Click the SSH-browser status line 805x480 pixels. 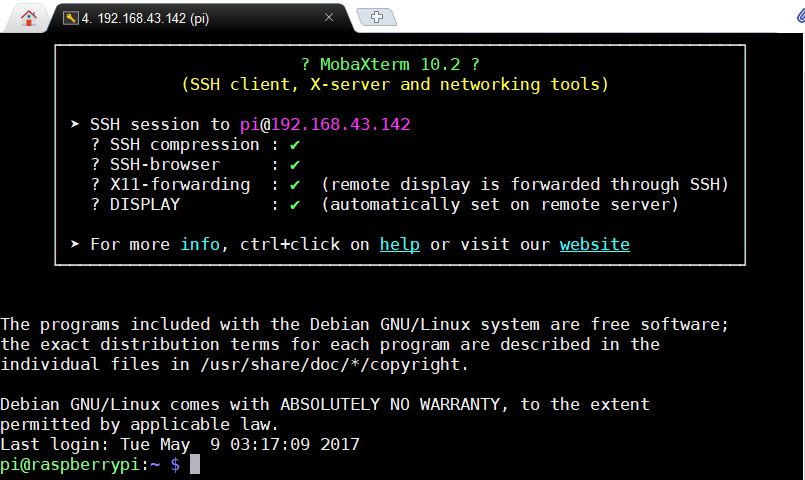196,165
